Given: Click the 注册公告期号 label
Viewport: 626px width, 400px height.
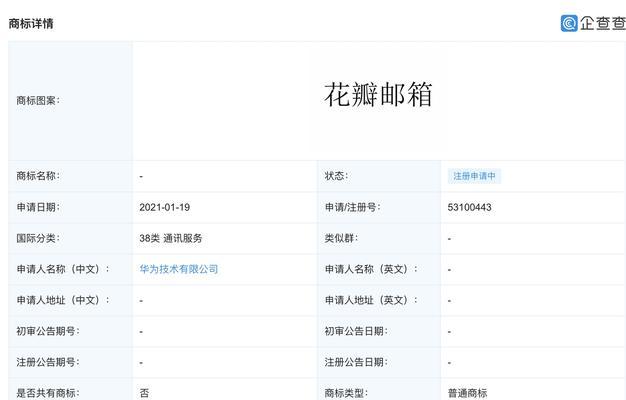Looking at the screenshot, I should (x=48, y=362).
